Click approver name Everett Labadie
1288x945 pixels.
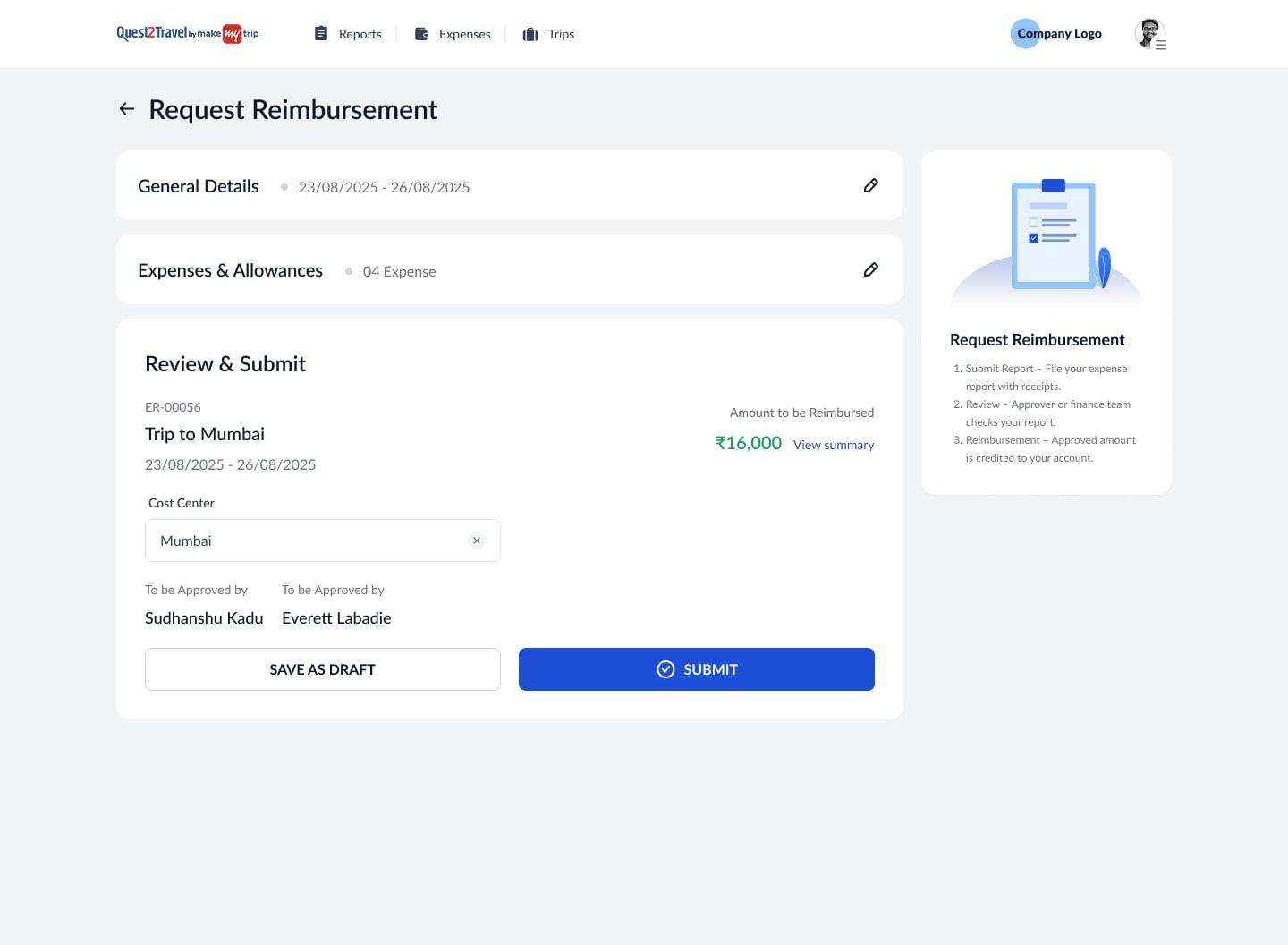pos(336,618)
